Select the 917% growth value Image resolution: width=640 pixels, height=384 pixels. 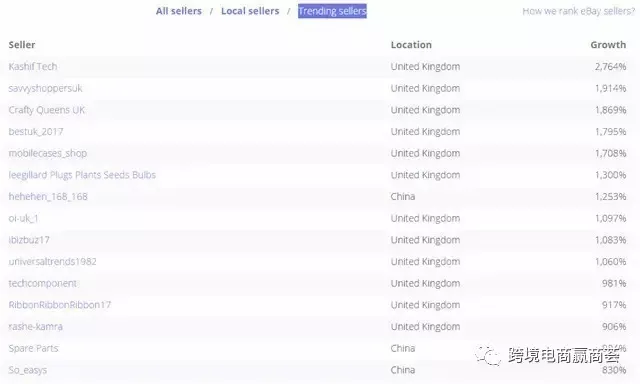tap(614, 305)
